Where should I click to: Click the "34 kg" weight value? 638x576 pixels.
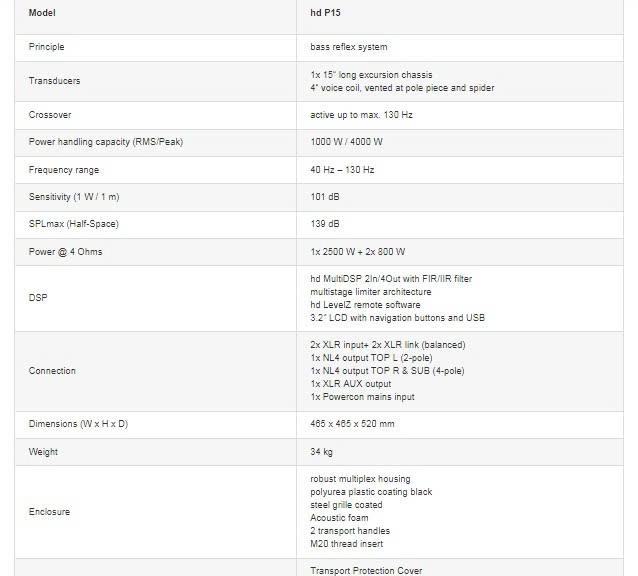323,452
